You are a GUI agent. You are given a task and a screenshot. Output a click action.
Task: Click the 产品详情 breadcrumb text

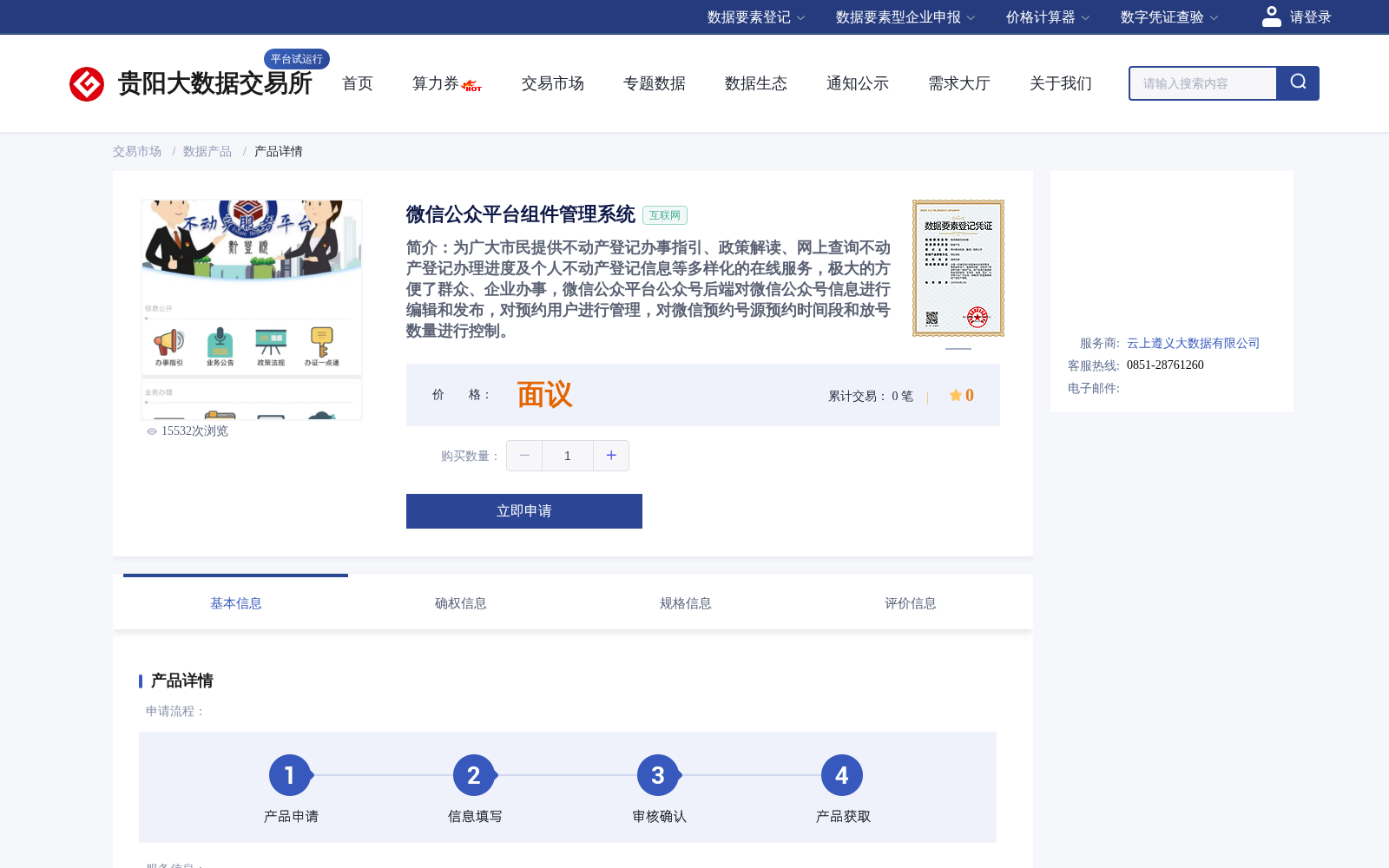pos(279,152)
